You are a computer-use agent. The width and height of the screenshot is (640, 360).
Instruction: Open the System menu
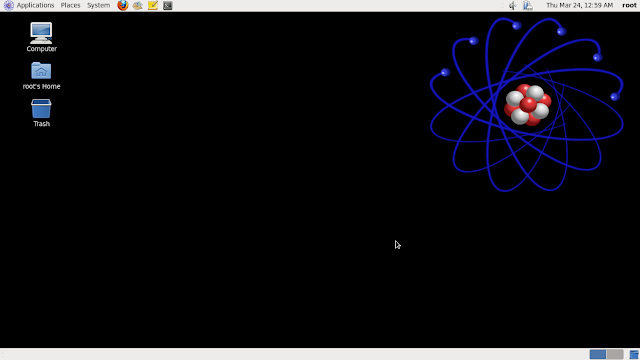[x=98, y=5]
